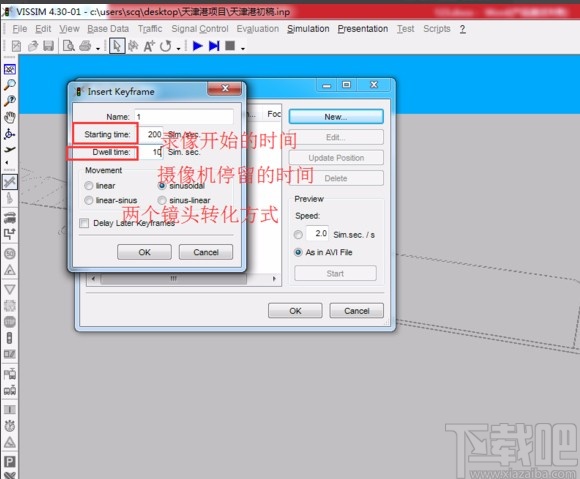Open the Presentation menu

click(x=362, y=29)
